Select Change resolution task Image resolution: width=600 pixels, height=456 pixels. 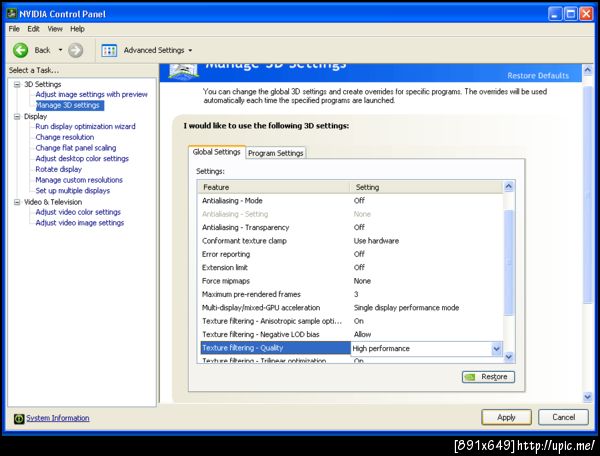pyautogui.click(x=65, y=137)
